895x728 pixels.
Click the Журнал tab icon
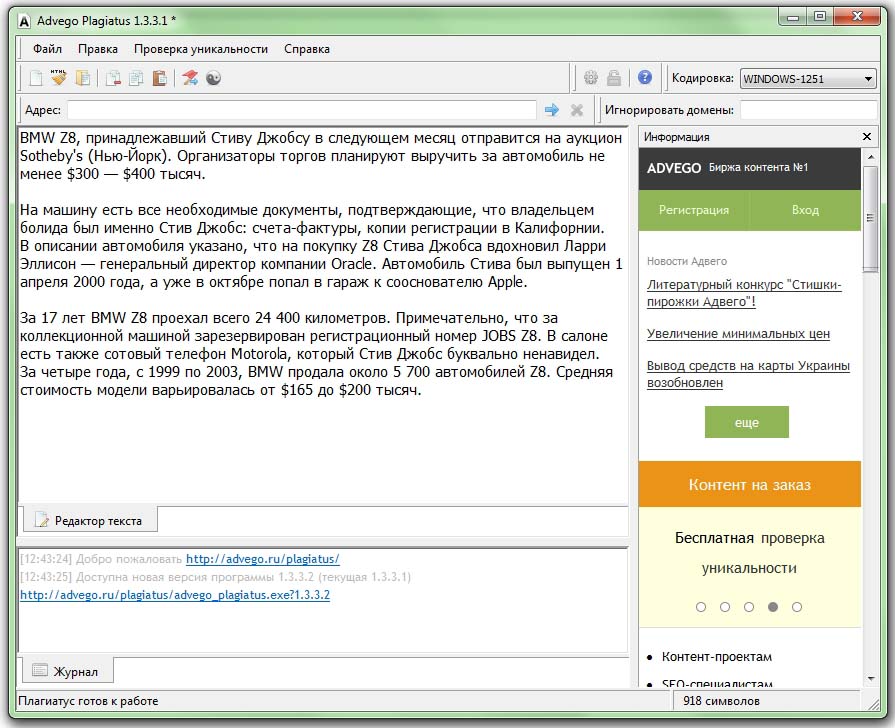coord(40,670)
